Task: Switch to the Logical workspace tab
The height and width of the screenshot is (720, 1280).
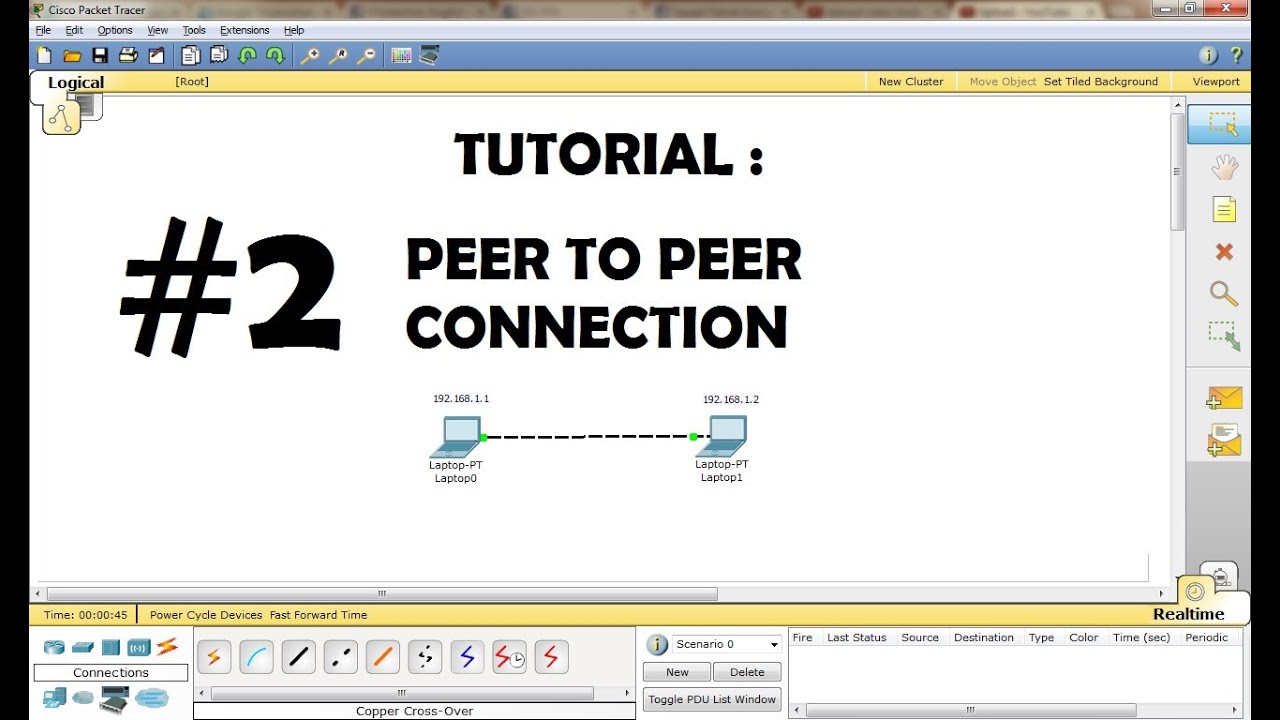Action: [x=76, y=83]
